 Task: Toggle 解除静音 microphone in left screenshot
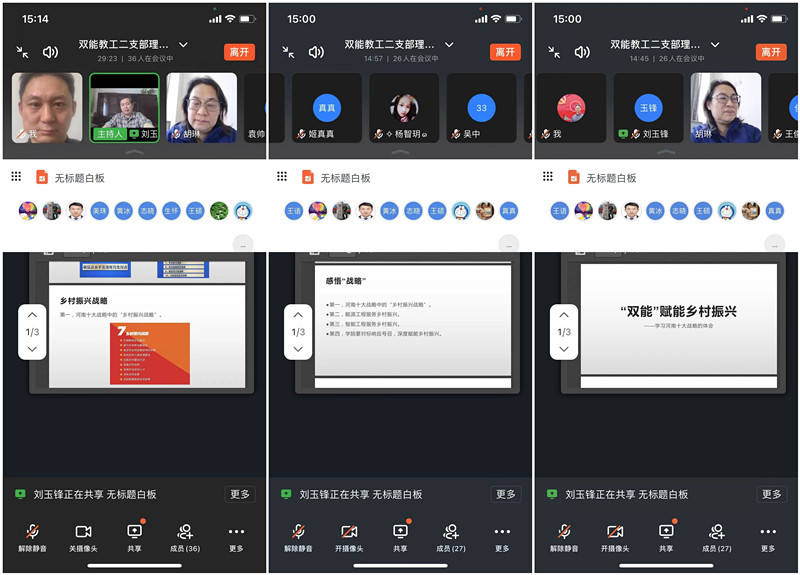pos(32,532)
